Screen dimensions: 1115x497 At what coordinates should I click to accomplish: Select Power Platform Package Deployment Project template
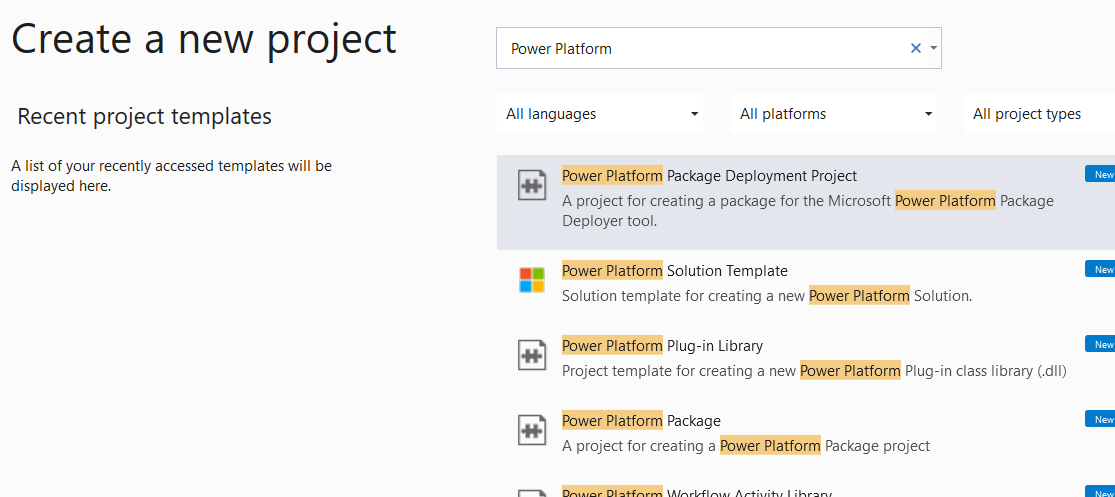pos(709,176)
